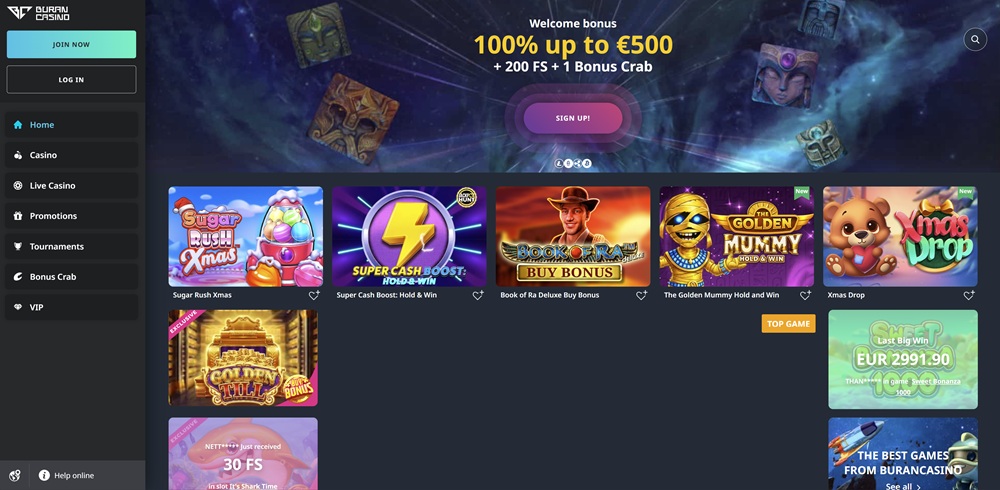The height and width of the screenshot is (490, 1000).
Task: Select Tournaments trophy menu entry
Action: 71,246
